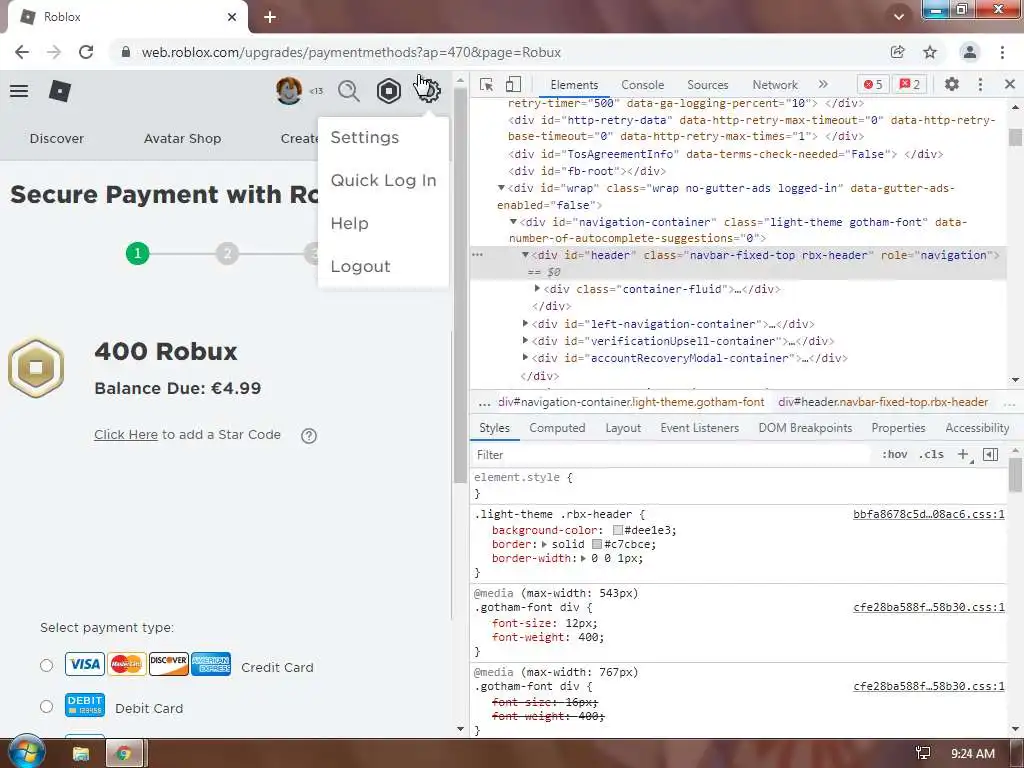Open the DevTools three-dot customize menu
1024x768 pixels.
point(980,84)
